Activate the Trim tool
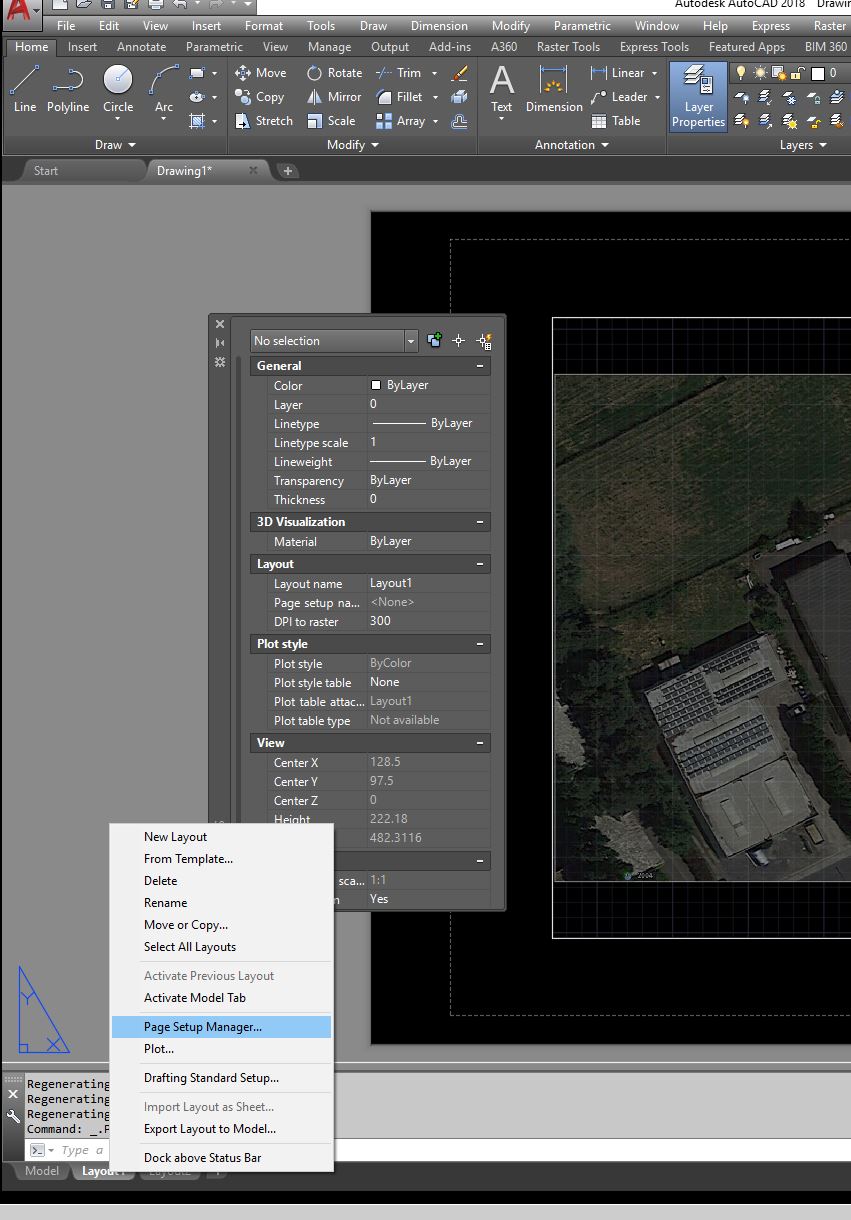 coord(404,72)
